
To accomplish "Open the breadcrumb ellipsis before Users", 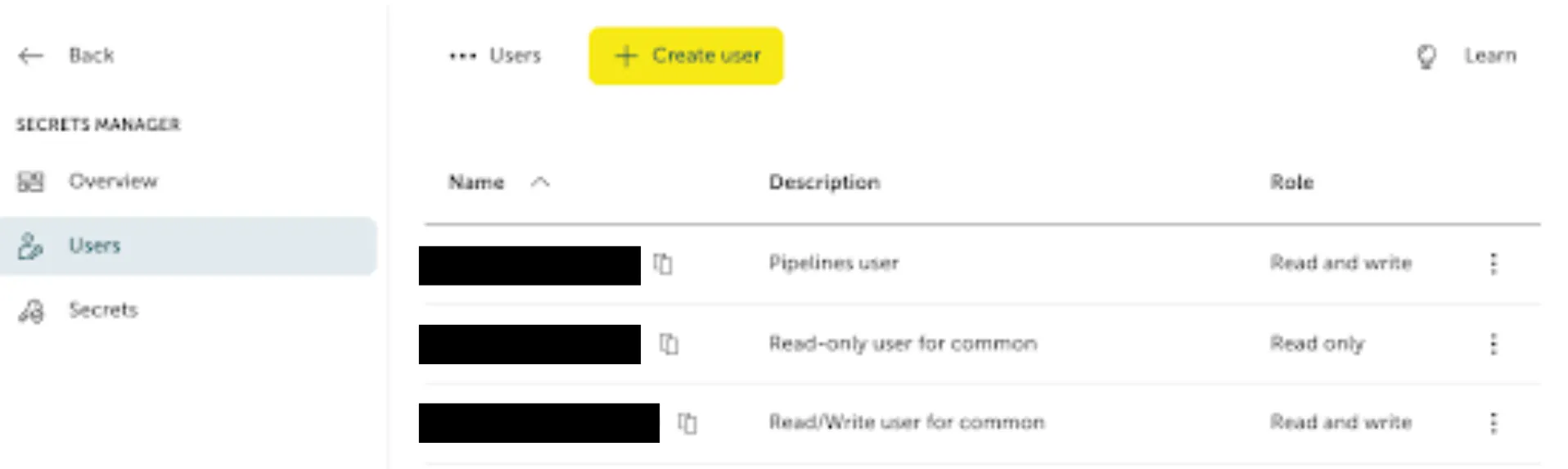I will [x=462, y=56].
